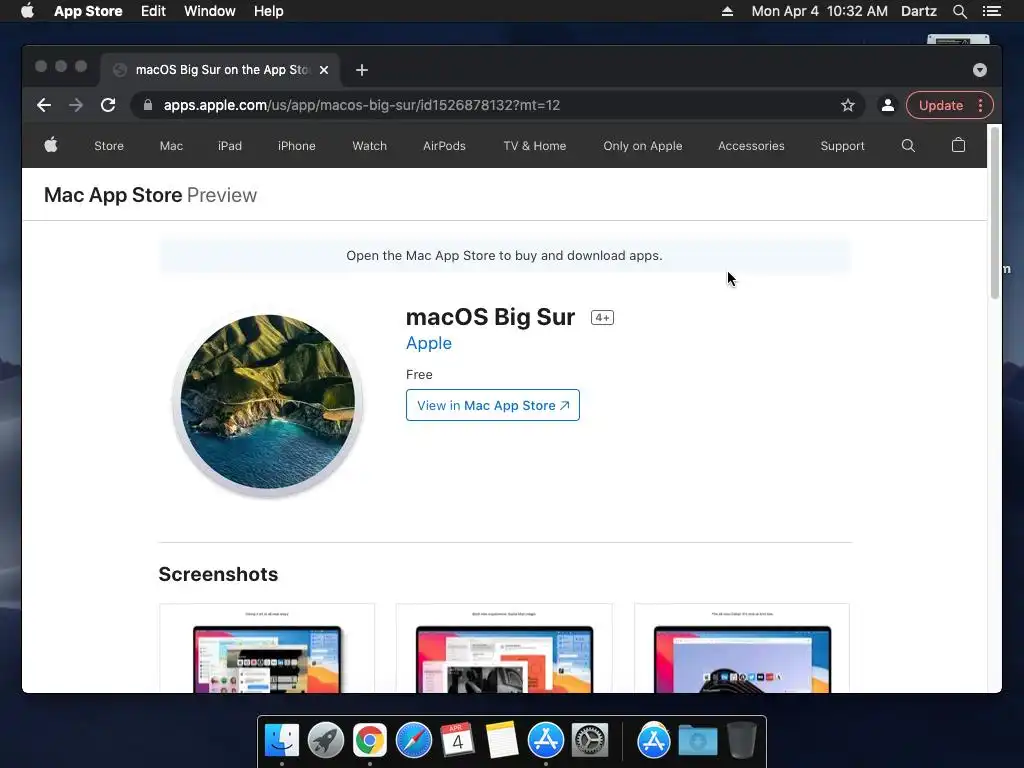View site information via lock icon
The image size is (1024, 768).
point(148,105)
